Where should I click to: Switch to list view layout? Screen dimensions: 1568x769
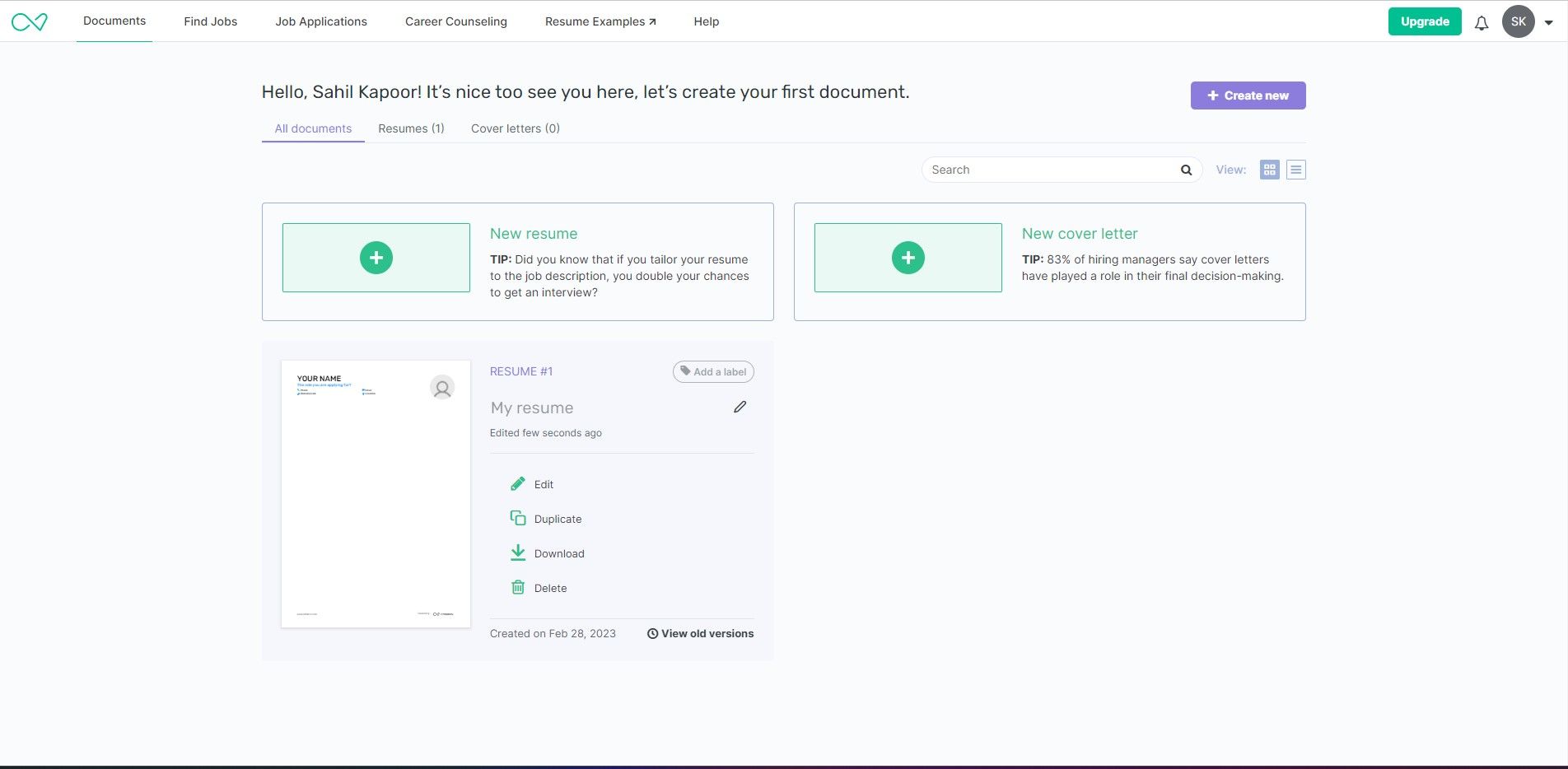point(1295,170)
